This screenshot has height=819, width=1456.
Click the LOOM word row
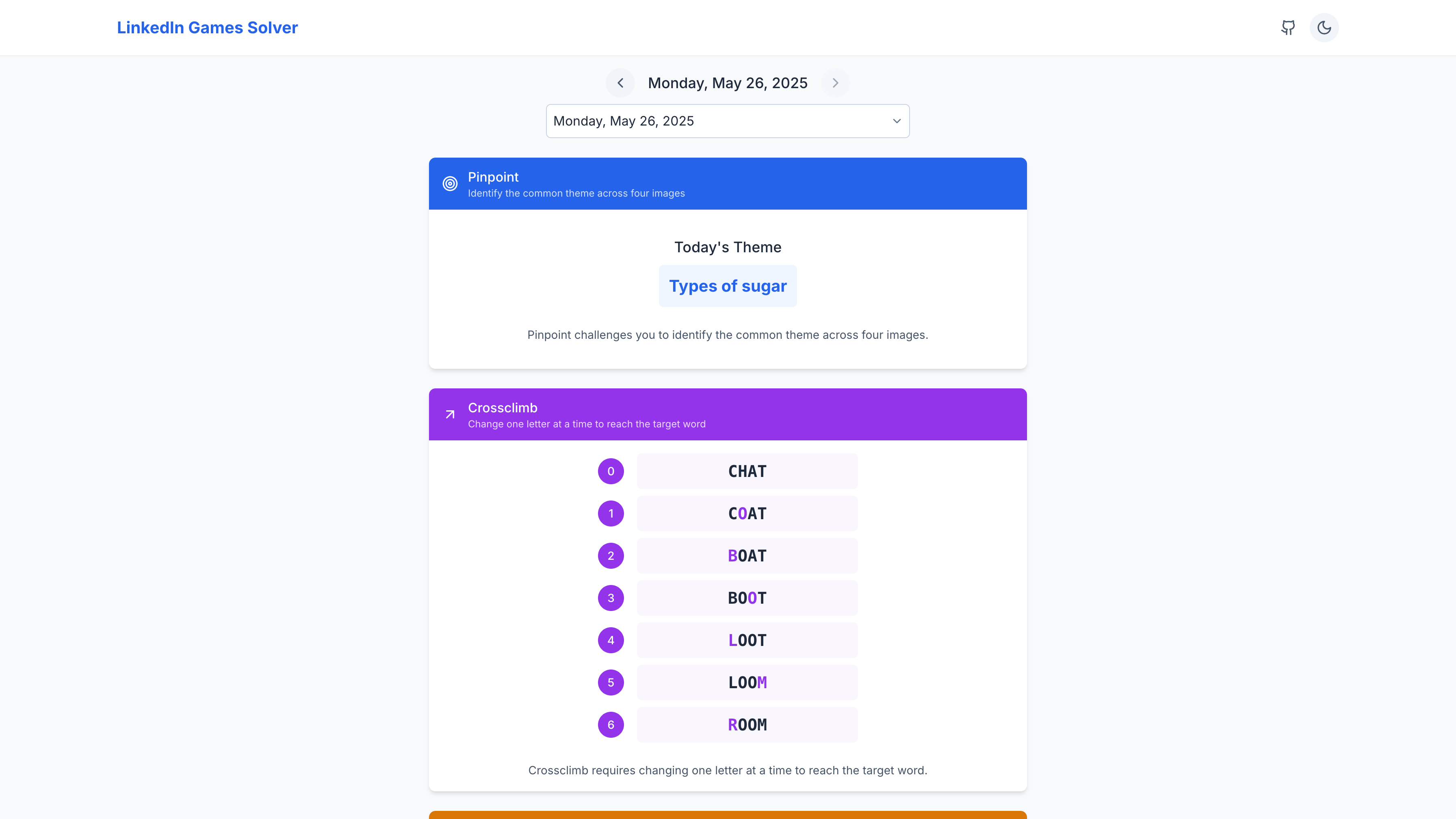point(747,682)
